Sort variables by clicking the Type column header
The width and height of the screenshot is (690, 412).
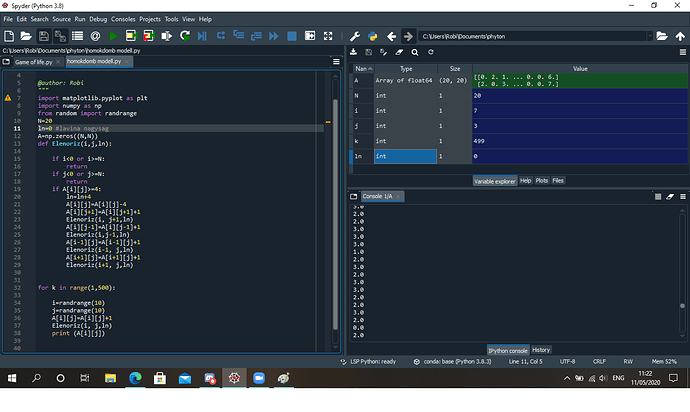[x=405, y=67]
